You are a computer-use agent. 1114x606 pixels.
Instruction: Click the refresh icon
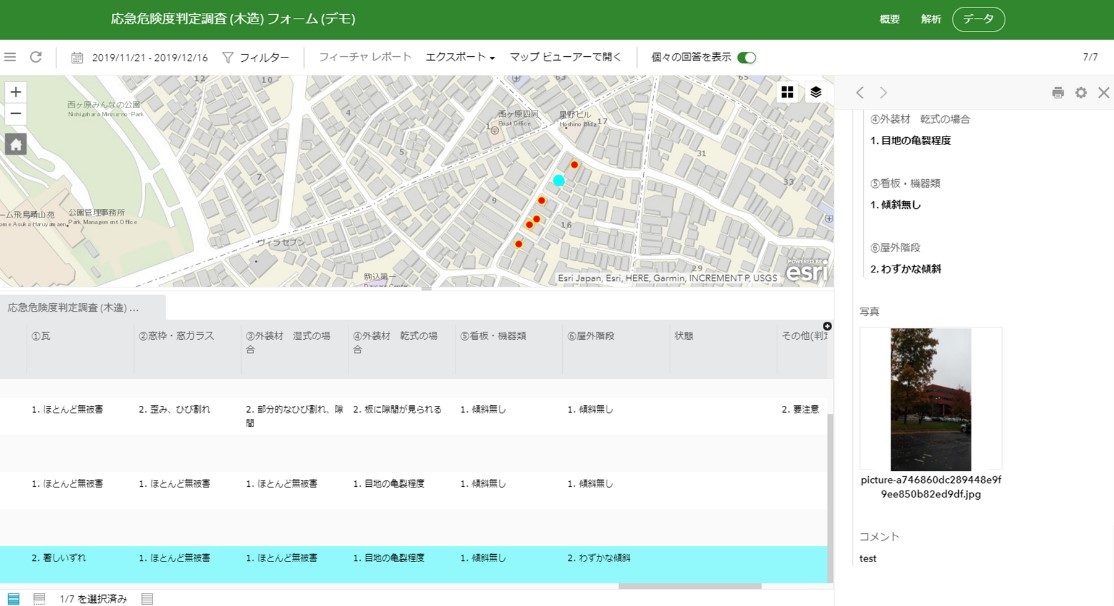[x=36, y=57]
